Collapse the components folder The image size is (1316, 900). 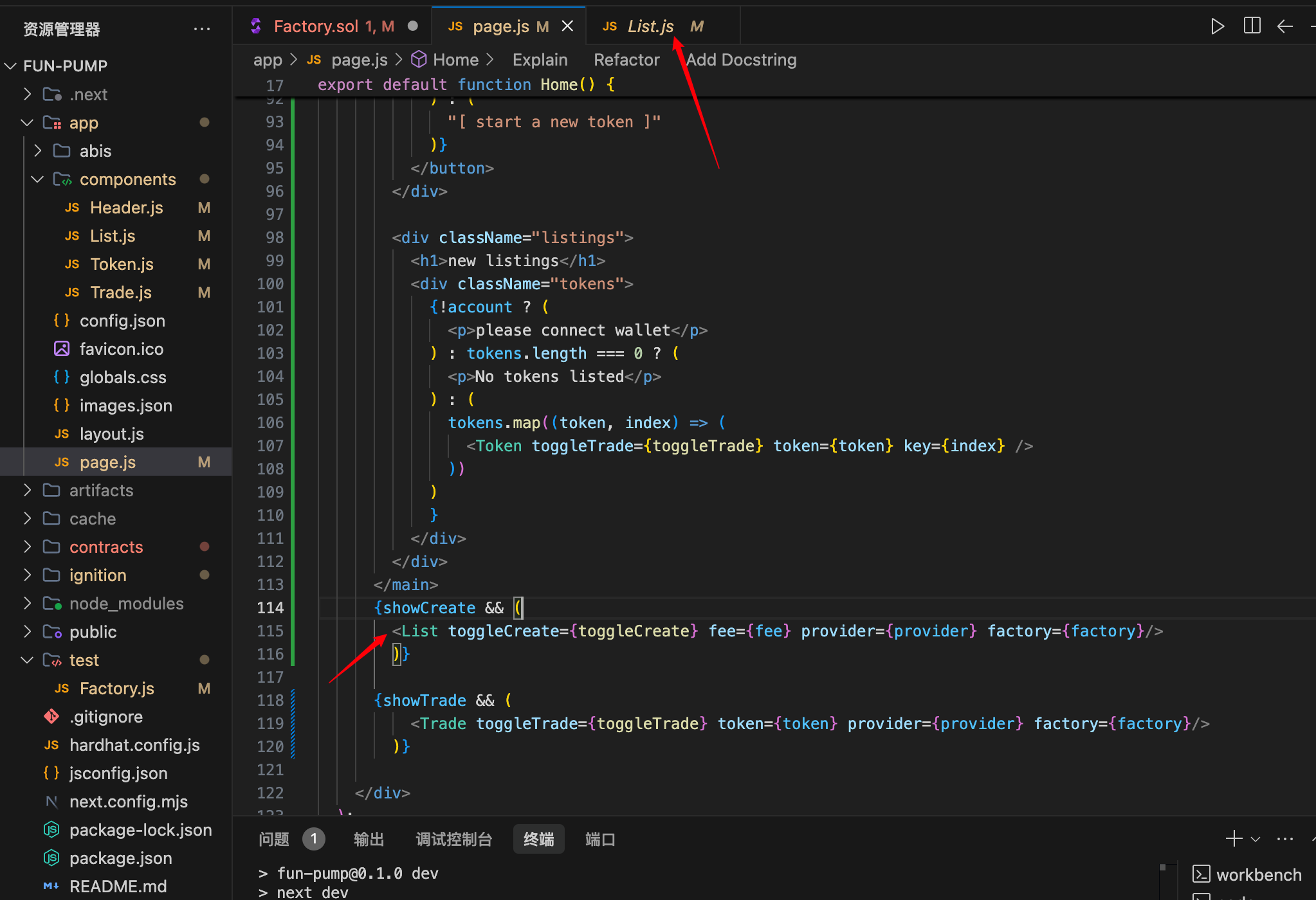click(37, 179)
